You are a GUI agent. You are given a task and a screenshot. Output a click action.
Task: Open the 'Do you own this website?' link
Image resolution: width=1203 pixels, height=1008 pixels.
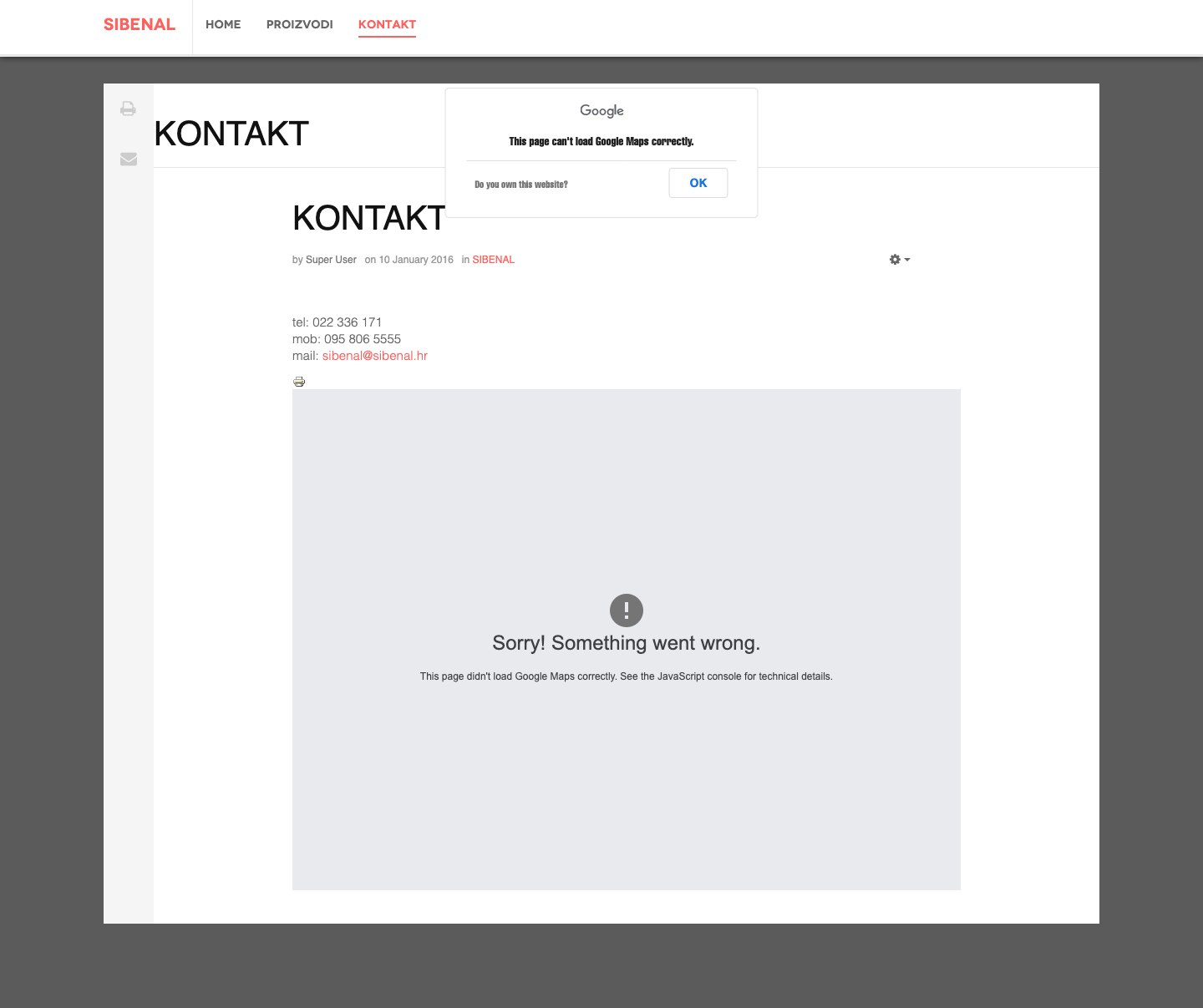[521, 185]
